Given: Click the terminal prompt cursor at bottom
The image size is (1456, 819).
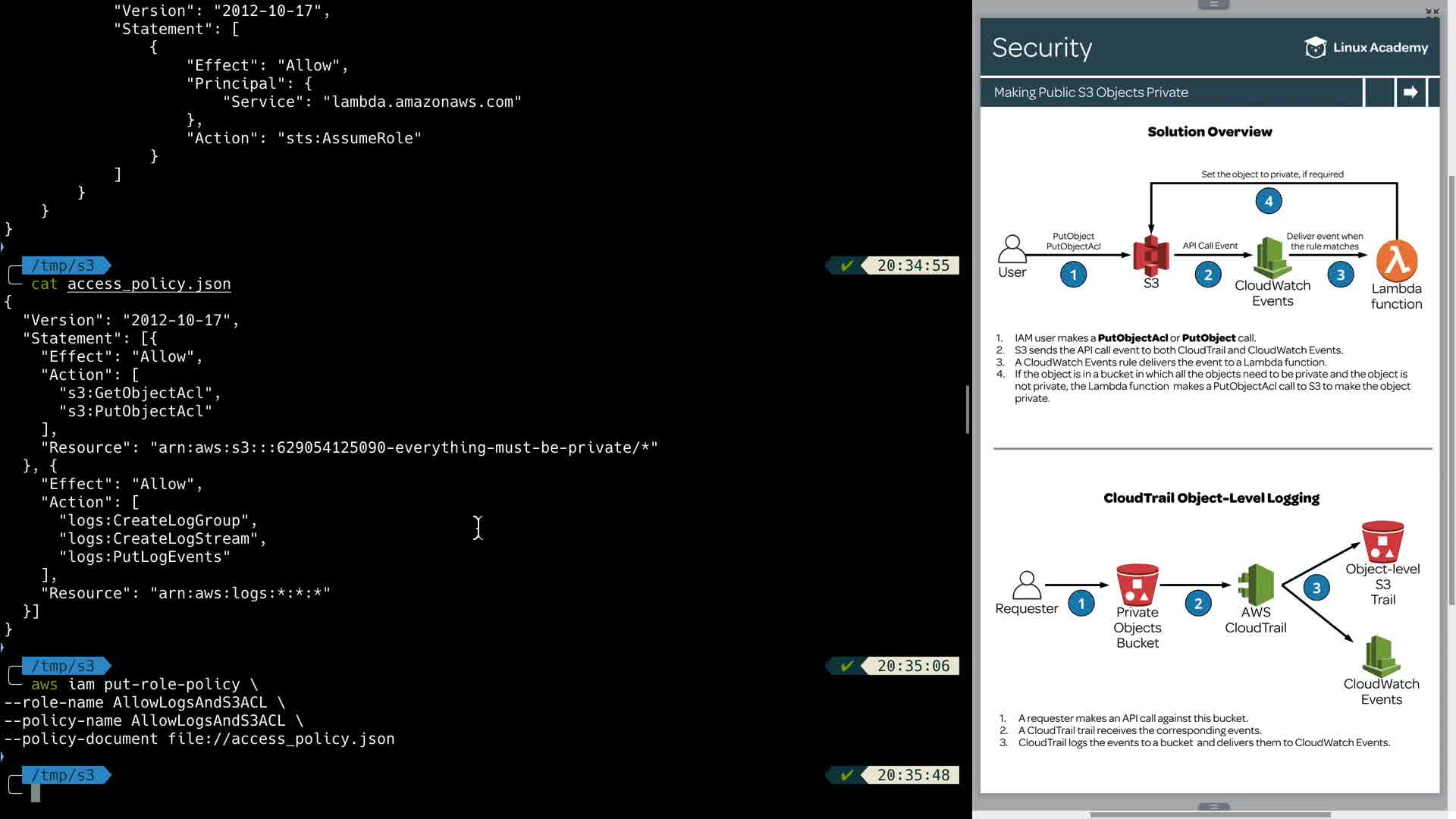Looking at the screenshot, I should click(36, 793).
